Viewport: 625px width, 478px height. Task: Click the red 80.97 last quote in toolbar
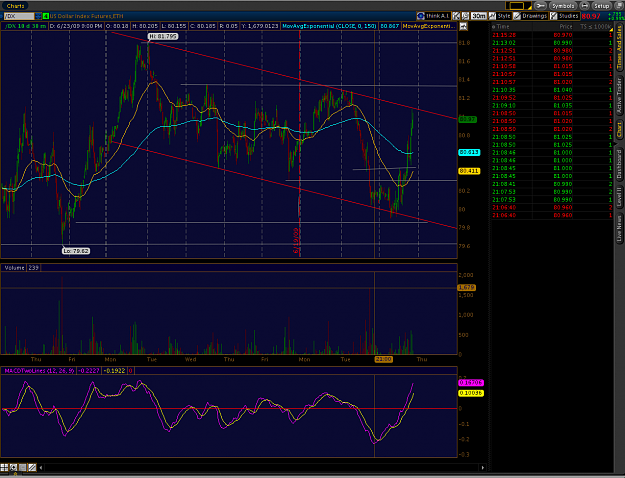[591, 16]
